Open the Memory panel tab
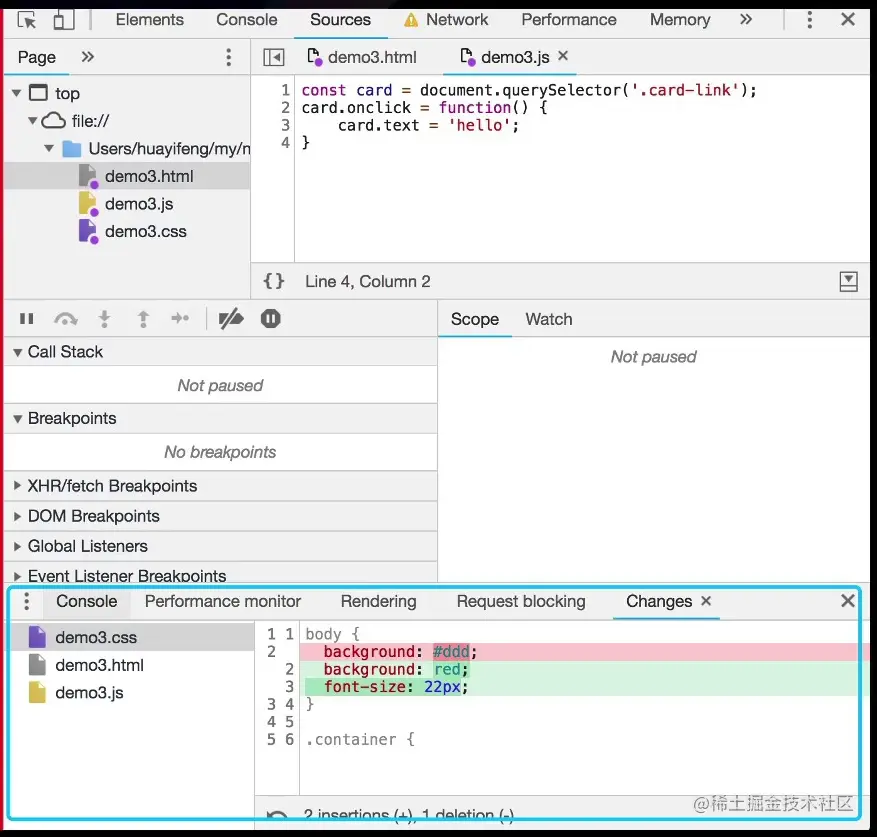Viewport: 877px width, 837px height. point(680,20)
